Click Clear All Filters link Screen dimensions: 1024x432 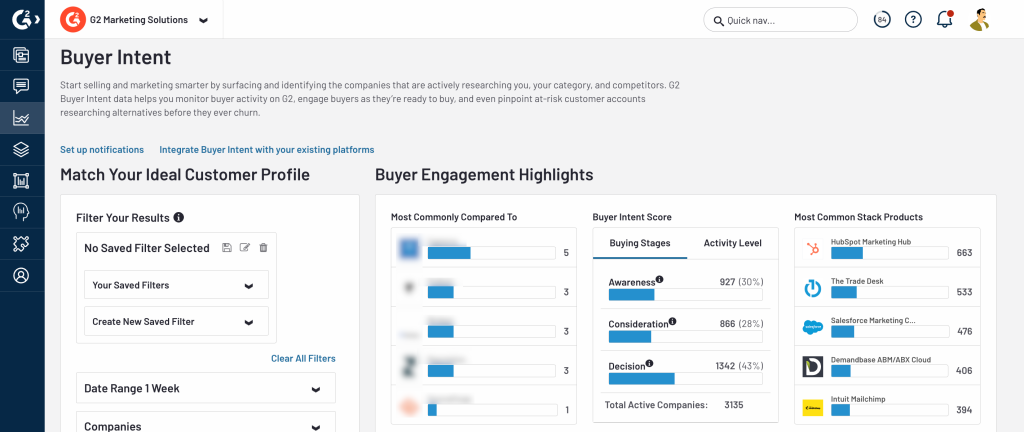point(303,358)
